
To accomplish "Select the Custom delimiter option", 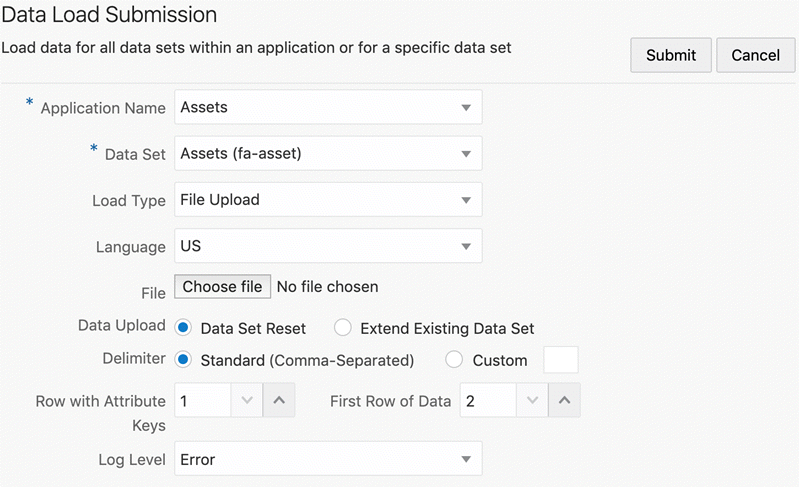I will point(455,360).
